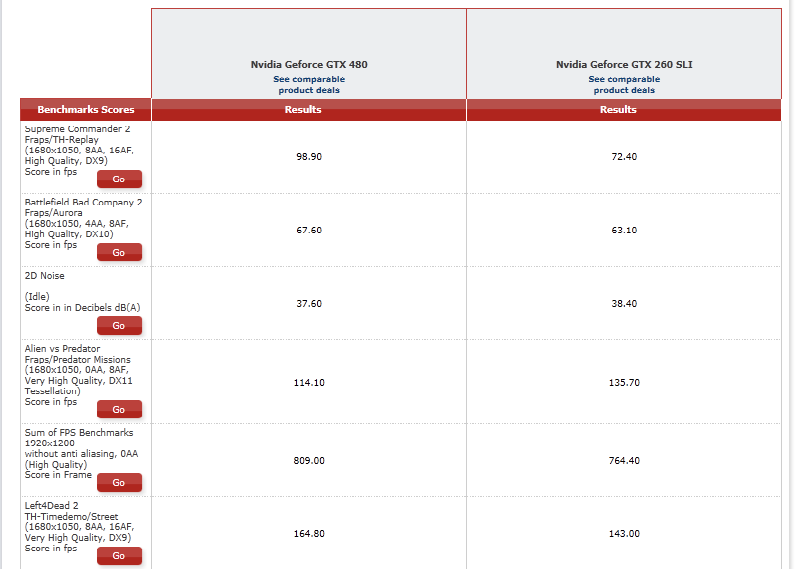
Task: Click Go button for Supreme Commander 2 benchmark
Action: pos(119,179)
